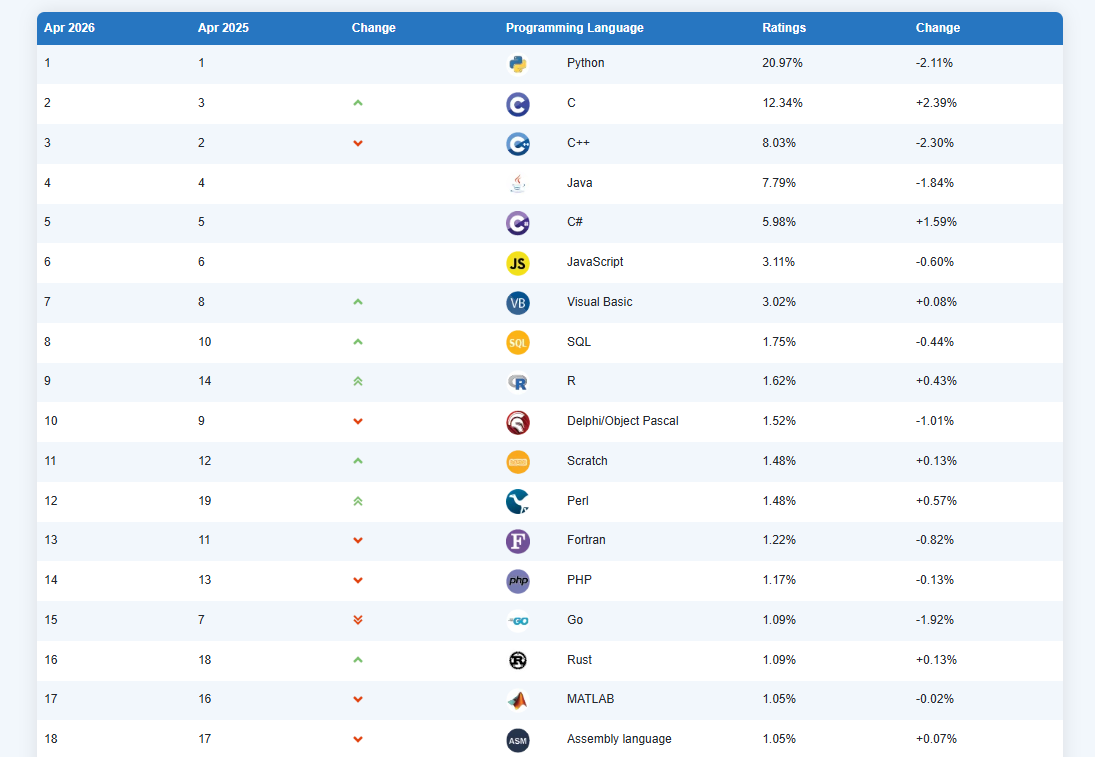Image resolution: width=1095 pixels, height=757 pixels.
Task: Click the MATLAB logo icon
Action: click(x=517, y=699)
